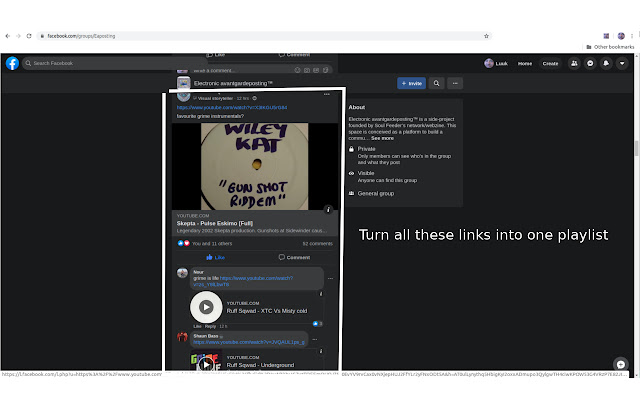Click the facebook.com address bar
Screen dimensions: 640x400
pos(264,36)
